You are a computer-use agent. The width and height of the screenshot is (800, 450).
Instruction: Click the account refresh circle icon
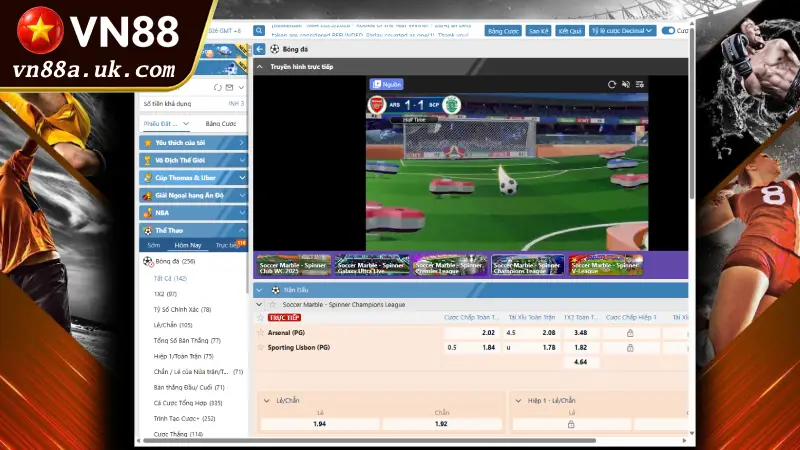[218, 88]
